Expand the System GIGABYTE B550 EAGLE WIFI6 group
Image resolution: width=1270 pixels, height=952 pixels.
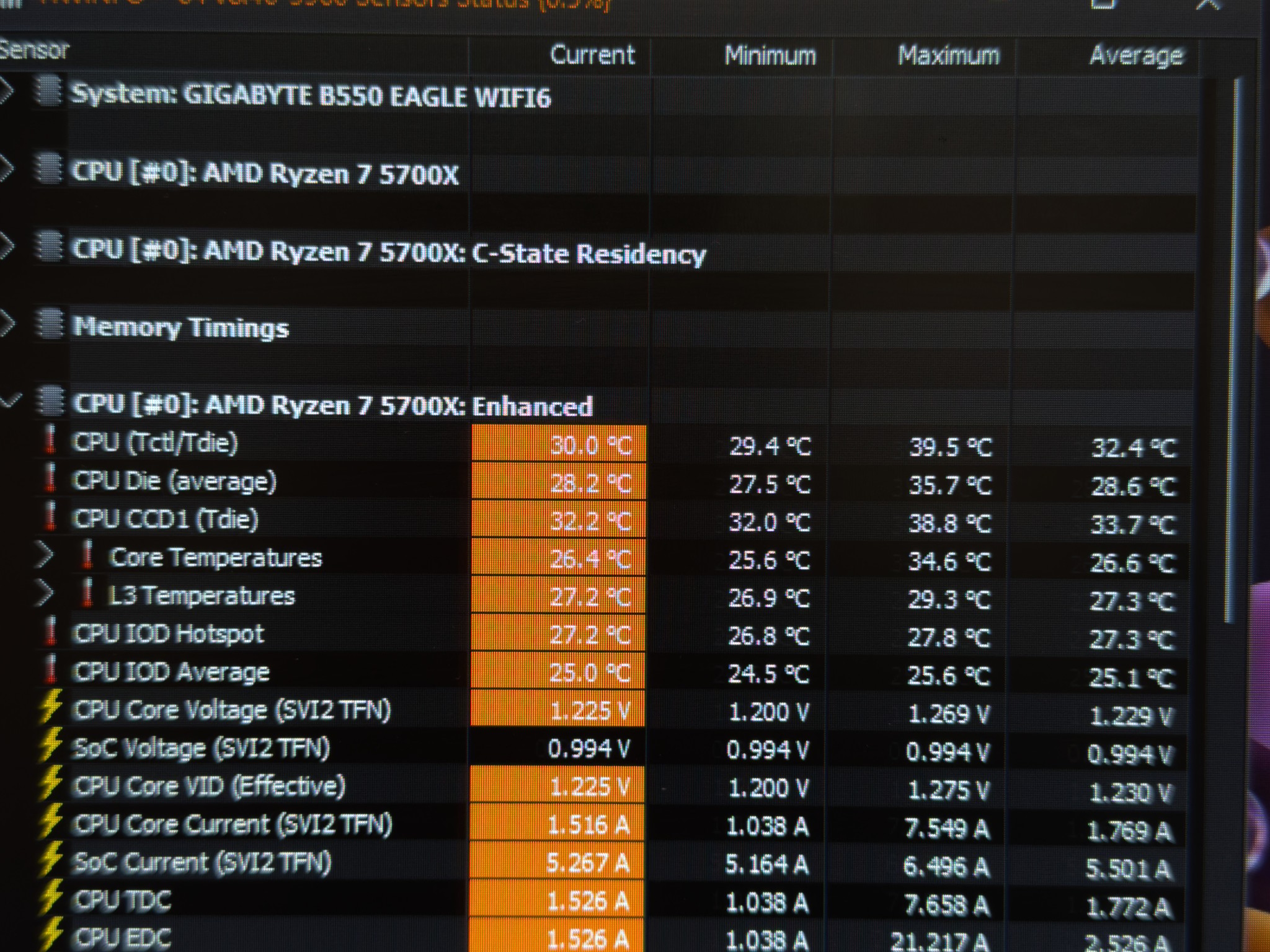pos(6,91)
